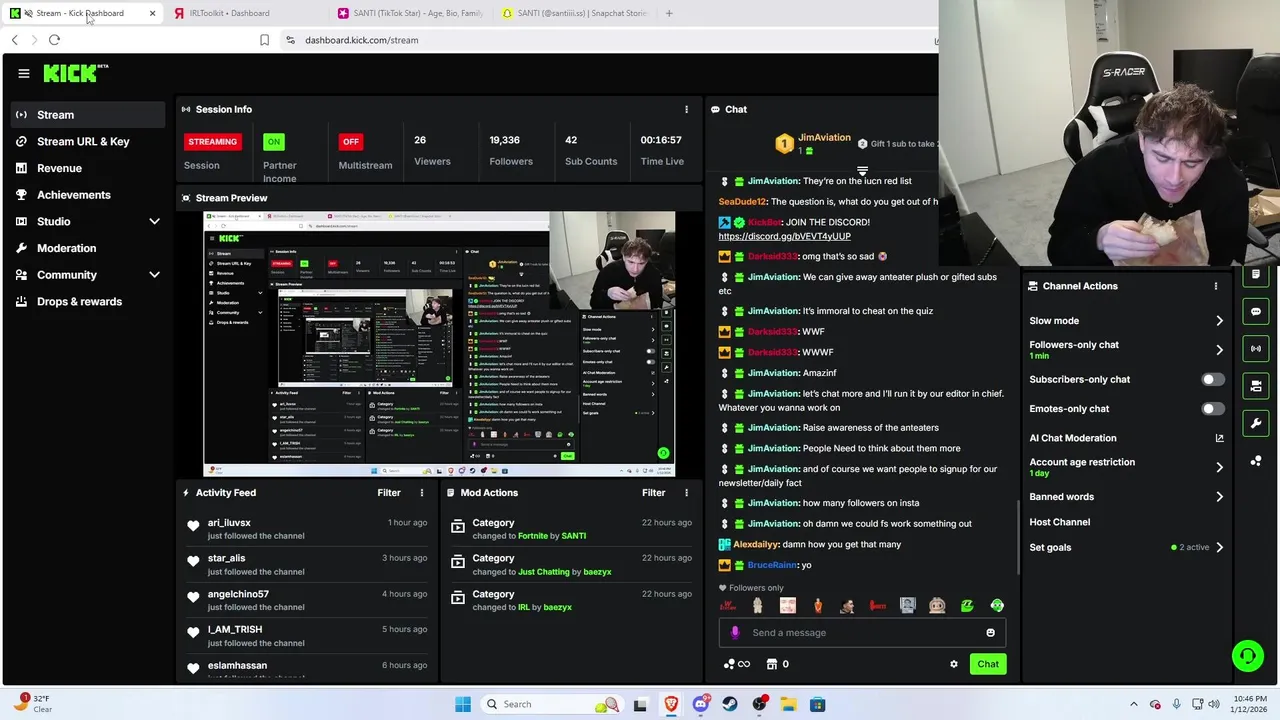Click JimAviation top gifter name in chat

point(824,137)
